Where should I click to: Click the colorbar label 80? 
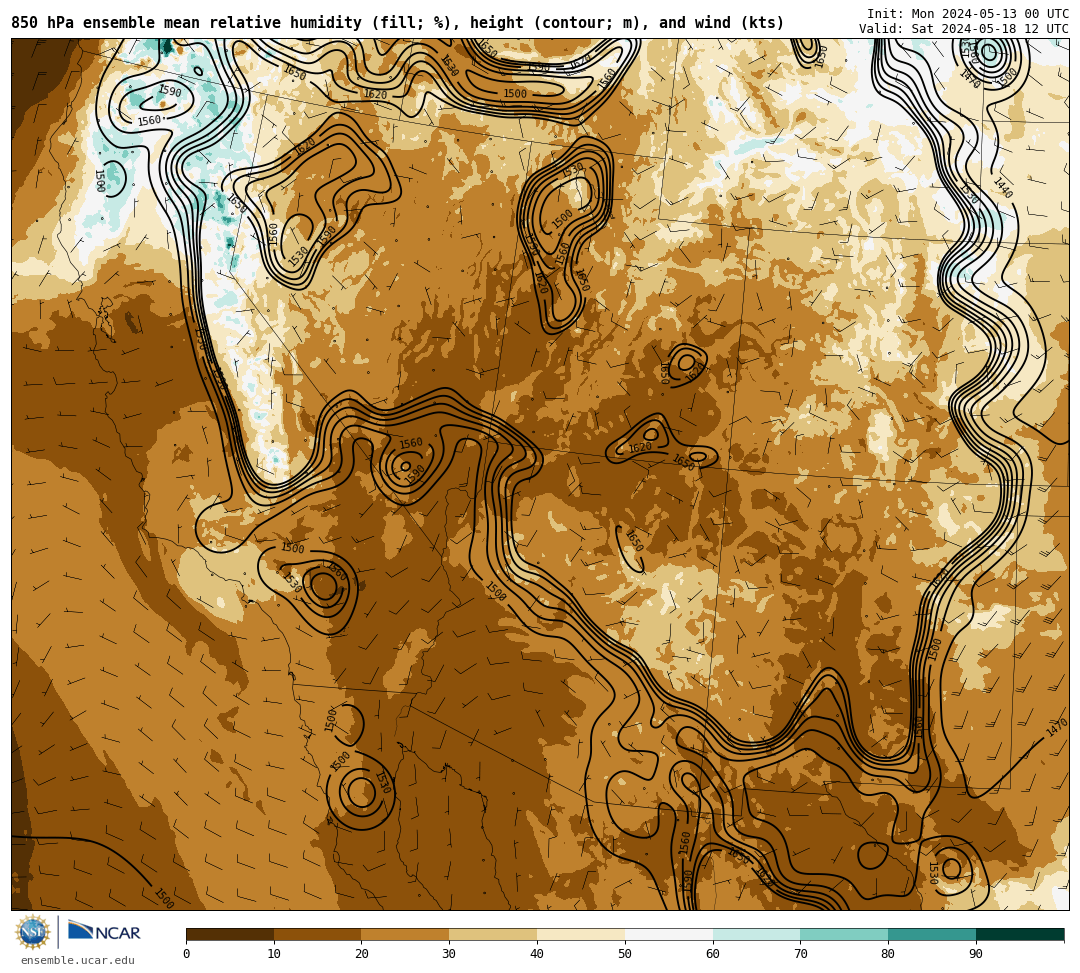tap(889, 954)
